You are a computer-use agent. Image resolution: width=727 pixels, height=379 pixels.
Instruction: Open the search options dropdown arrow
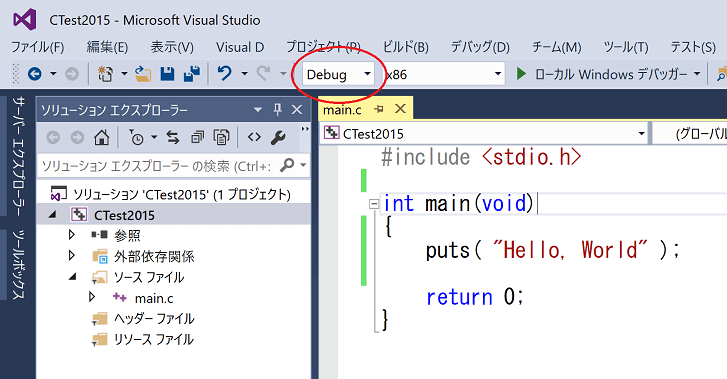point(303,165)
